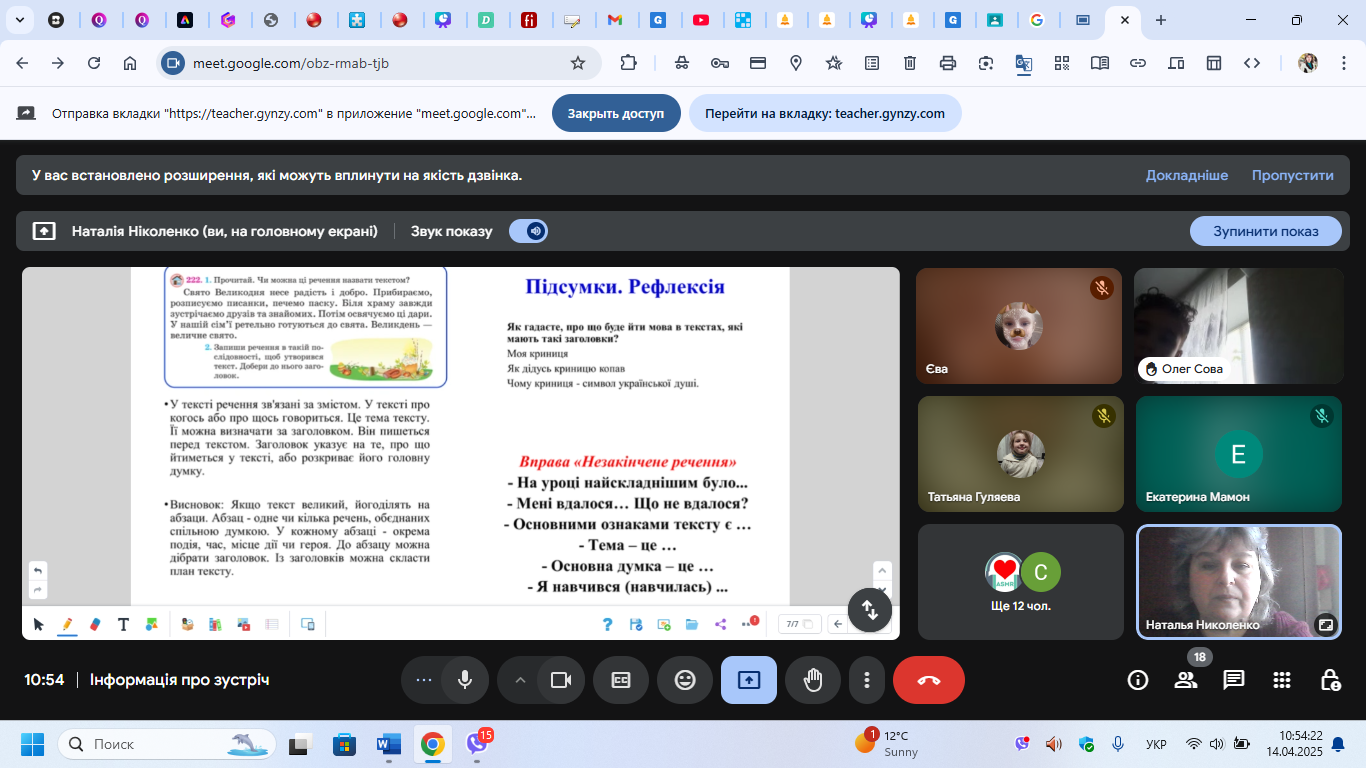Open the Татьяна Гуляева participant tile

(1019, 454)
